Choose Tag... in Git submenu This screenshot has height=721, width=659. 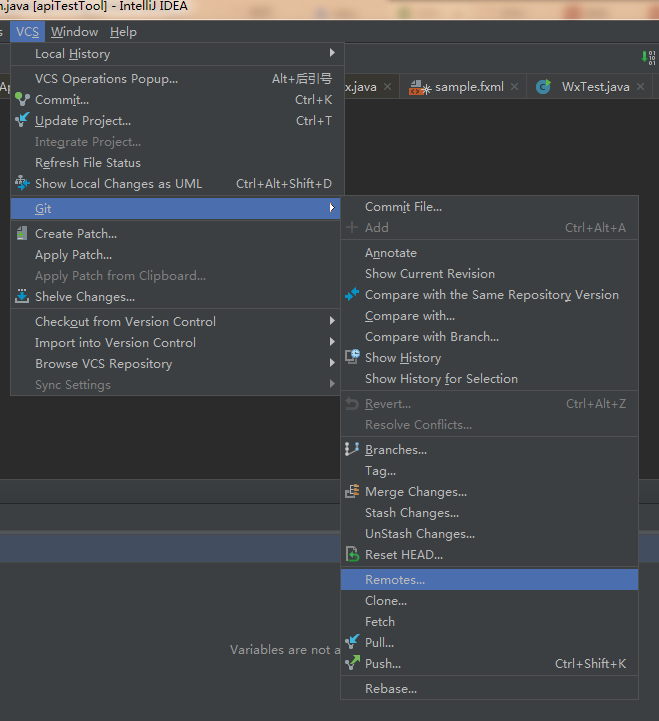pyautogui.click(x=489, y=471)
